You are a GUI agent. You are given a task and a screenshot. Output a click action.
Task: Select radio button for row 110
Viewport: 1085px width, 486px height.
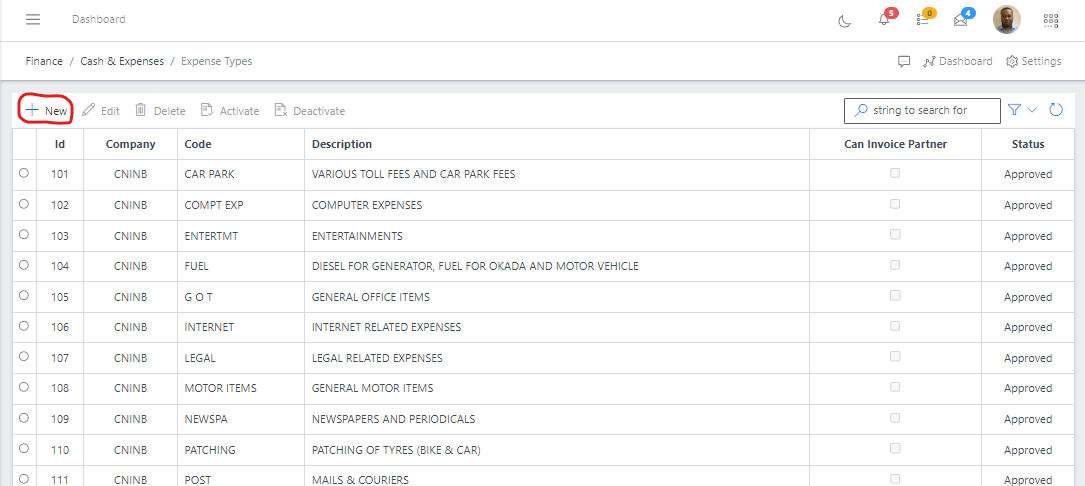pyautogui.click(x=24, y=449)
